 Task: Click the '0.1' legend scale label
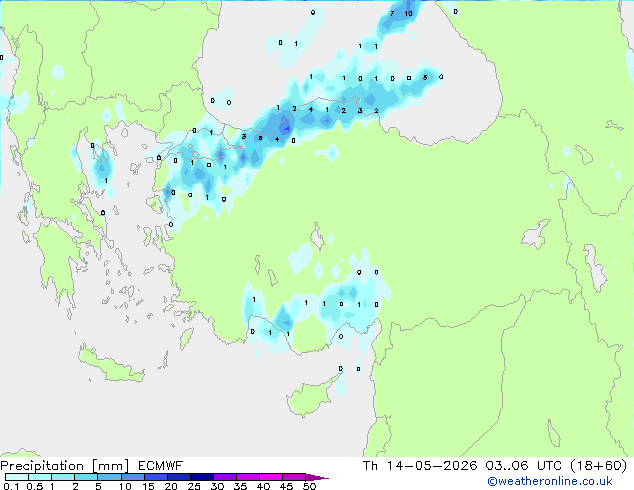(11, 486)
